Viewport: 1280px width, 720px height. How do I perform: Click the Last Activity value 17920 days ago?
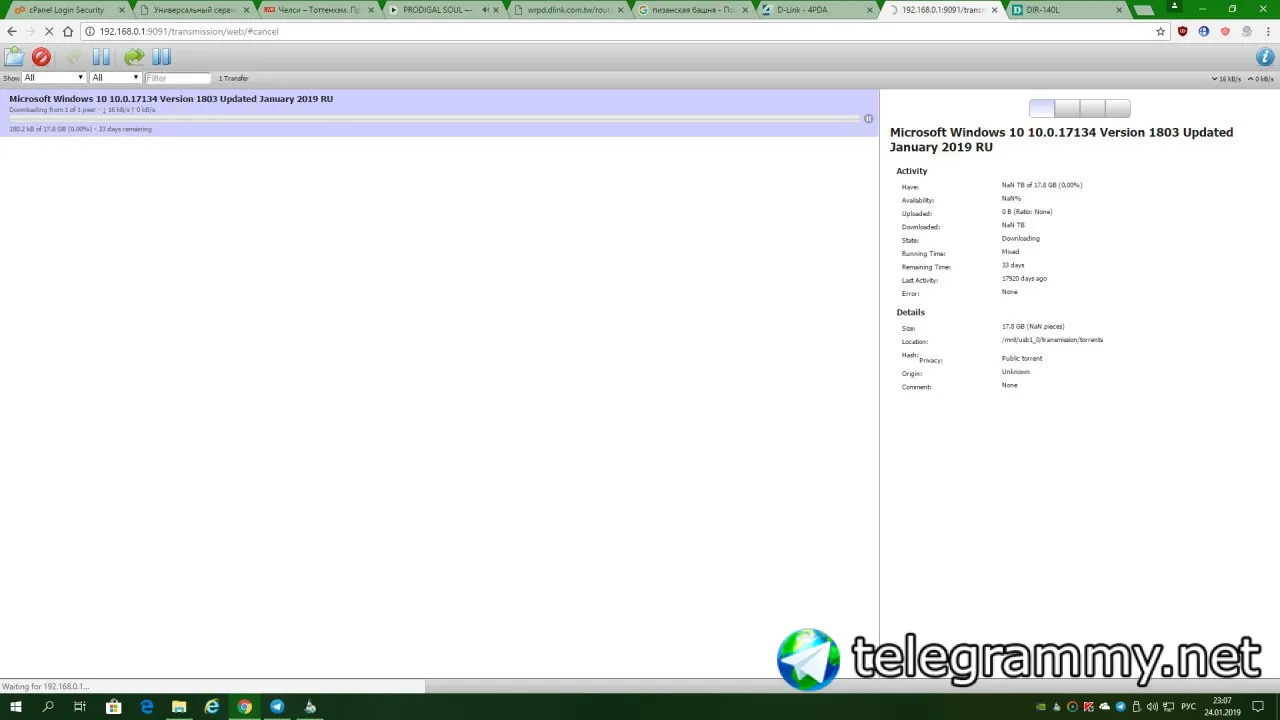[x=1024, y=278]
